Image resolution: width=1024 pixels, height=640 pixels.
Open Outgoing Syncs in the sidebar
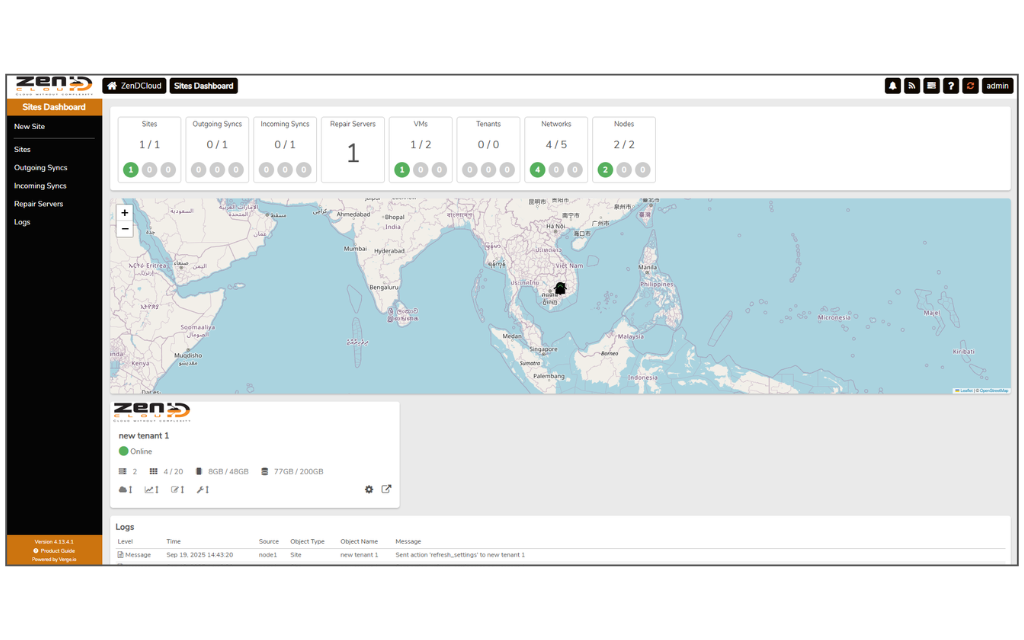pyautogui.click(x=40, y=168)
